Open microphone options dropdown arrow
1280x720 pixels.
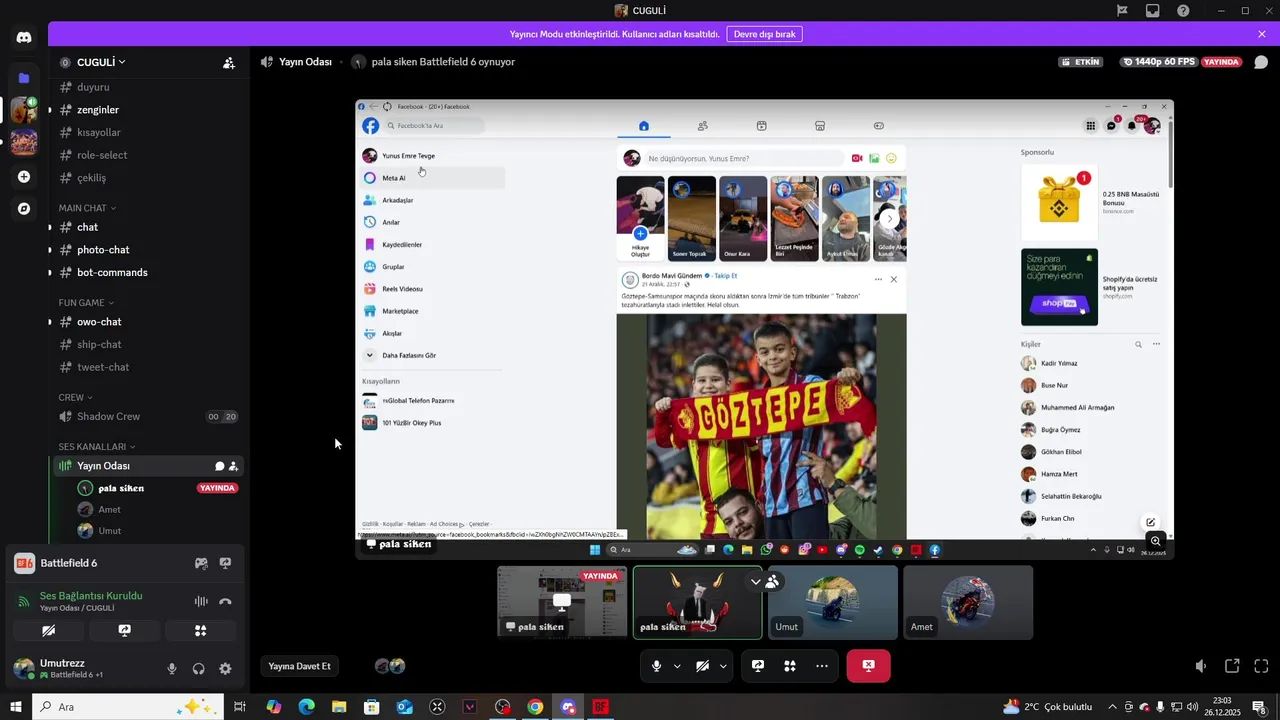677,666
